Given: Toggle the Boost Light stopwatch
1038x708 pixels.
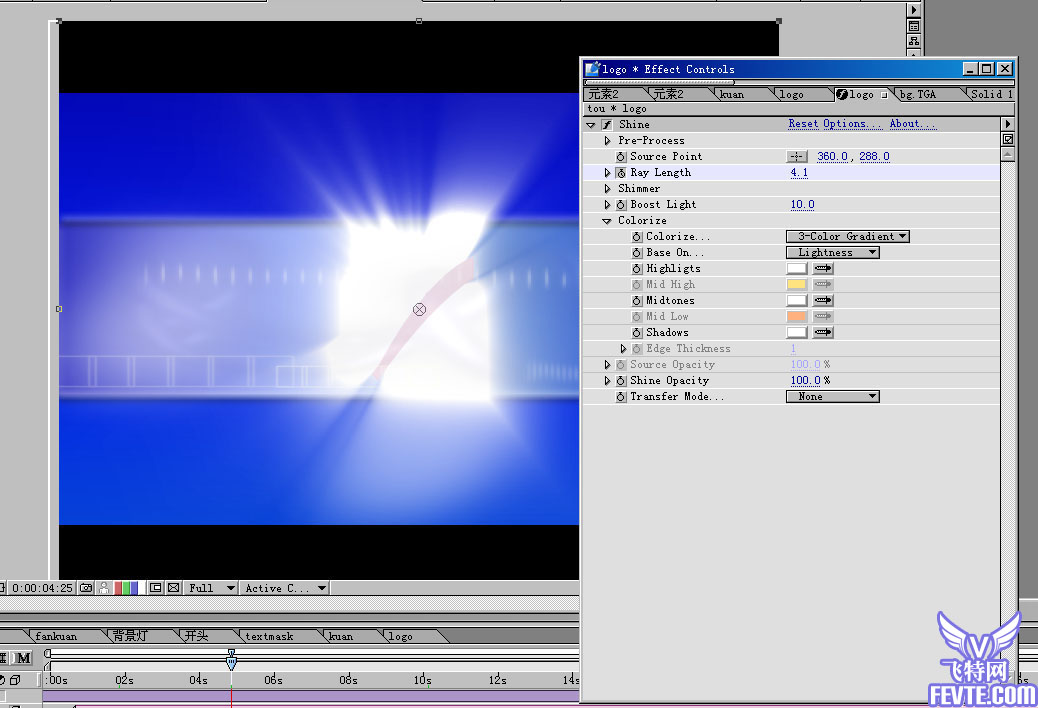Looking at the screenshot, I should click(621, 205).
